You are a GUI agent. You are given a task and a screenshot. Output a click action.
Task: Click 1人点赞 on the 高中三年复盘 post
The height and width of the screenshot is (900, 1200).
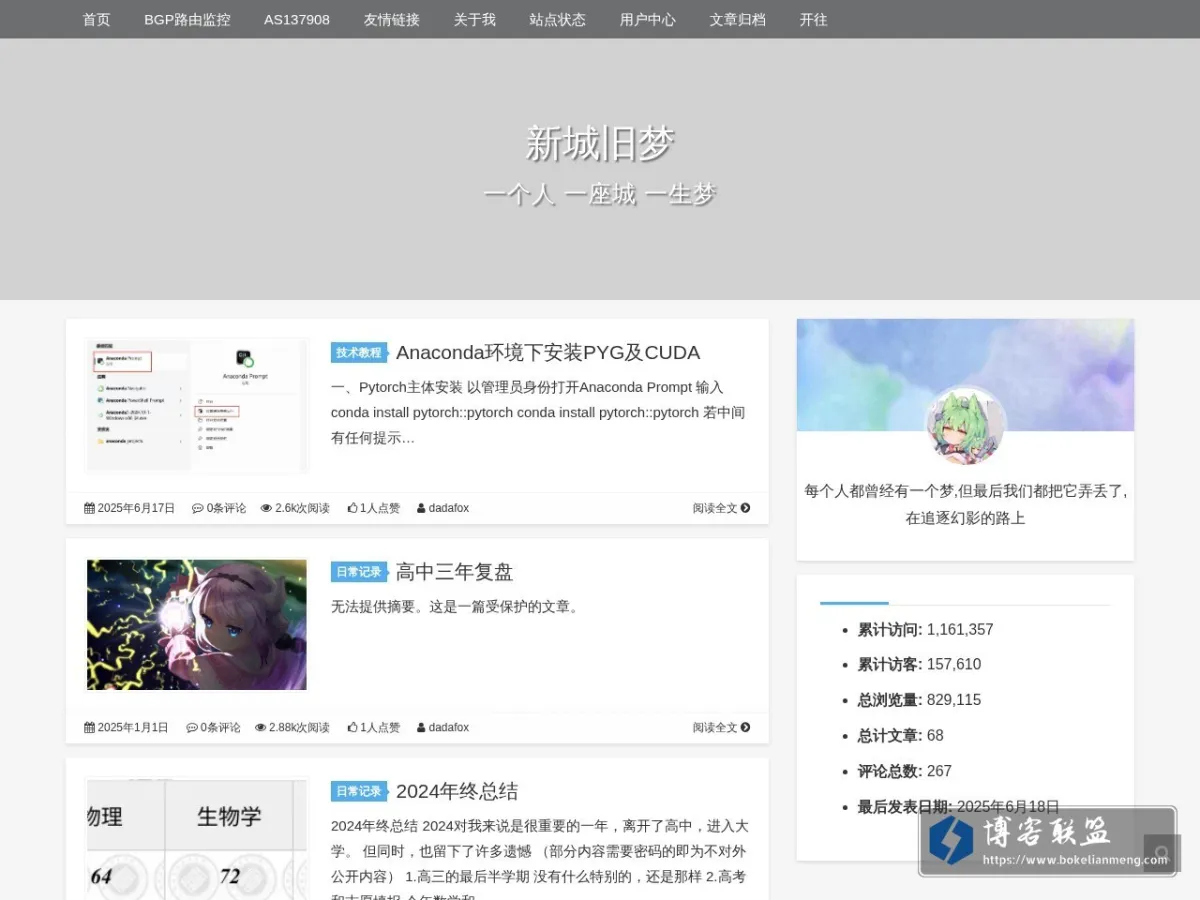380,727
